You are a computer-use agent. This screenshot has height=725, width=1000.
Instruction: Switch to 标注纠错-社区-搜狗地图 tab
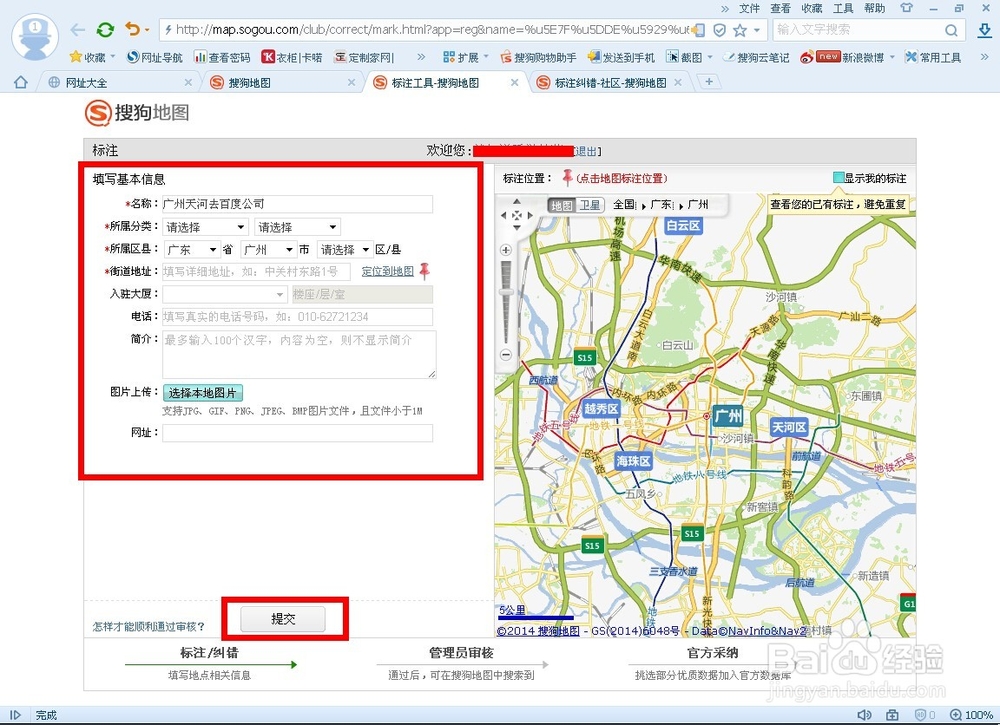(x=610, y=83)
